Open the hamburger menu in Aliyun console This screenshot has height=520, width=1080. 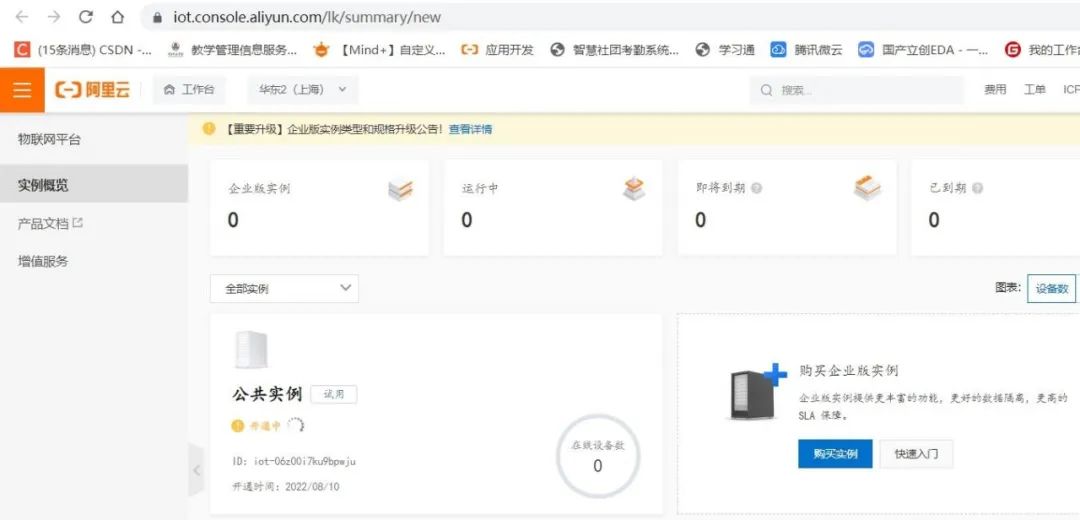(x=22, y=90)
